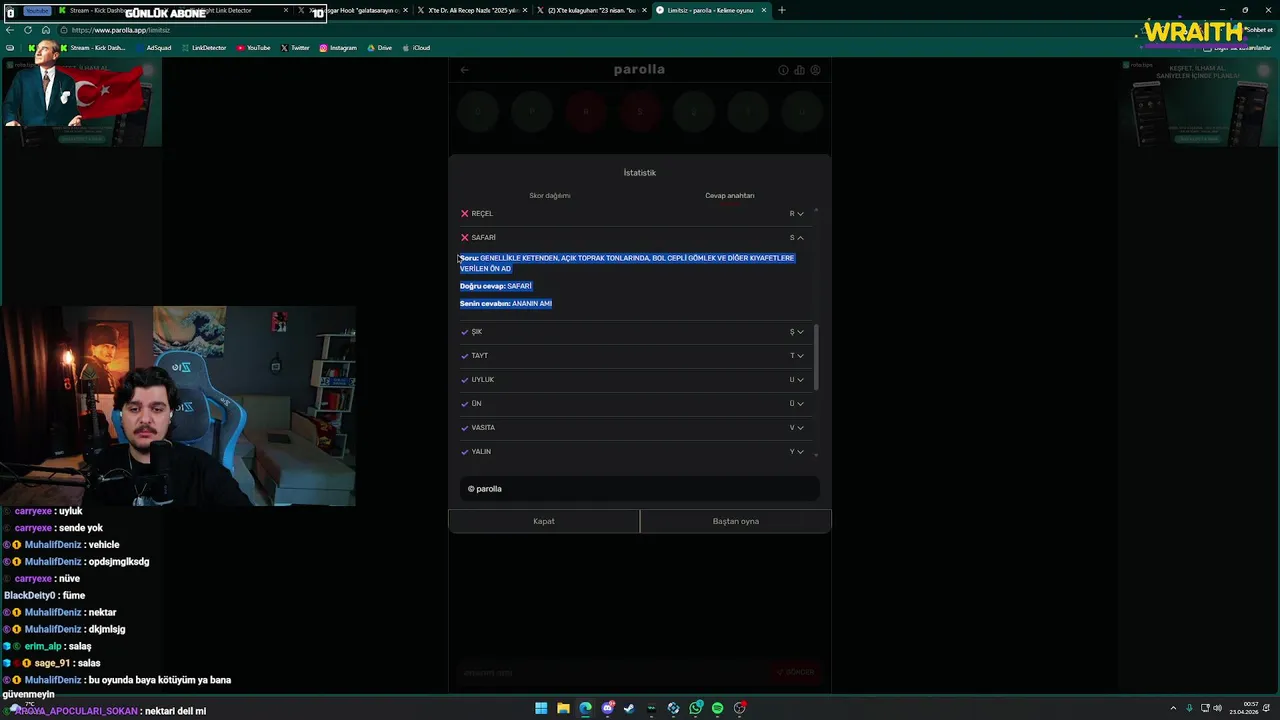Open File Explorer from the taskbar
Screen dimensions: 1280x720
(563, 708)
